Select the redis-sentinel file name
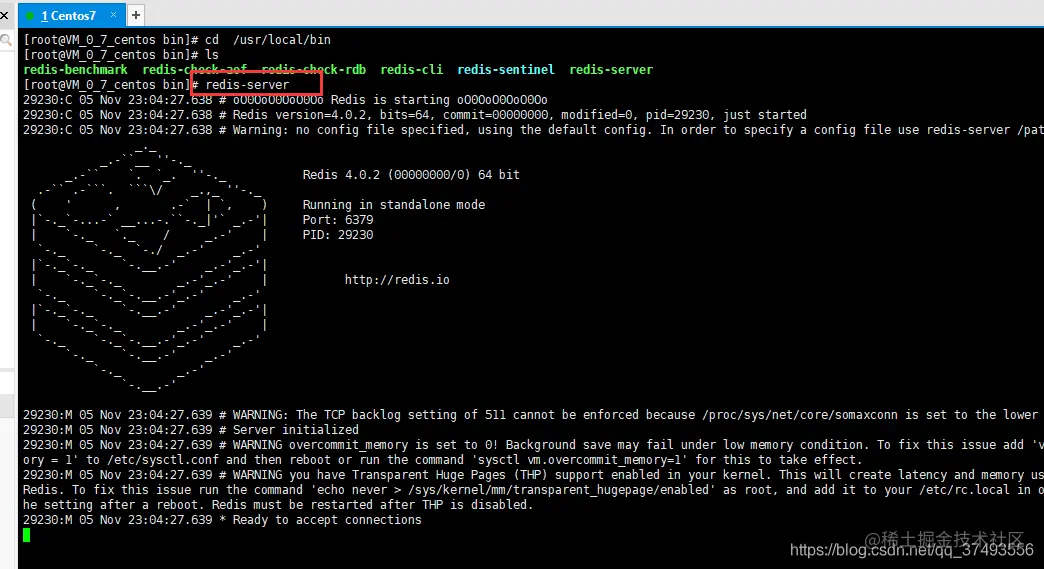This screenshot has height=569, width=1044. pyautogui.click(x=506, y=69)
